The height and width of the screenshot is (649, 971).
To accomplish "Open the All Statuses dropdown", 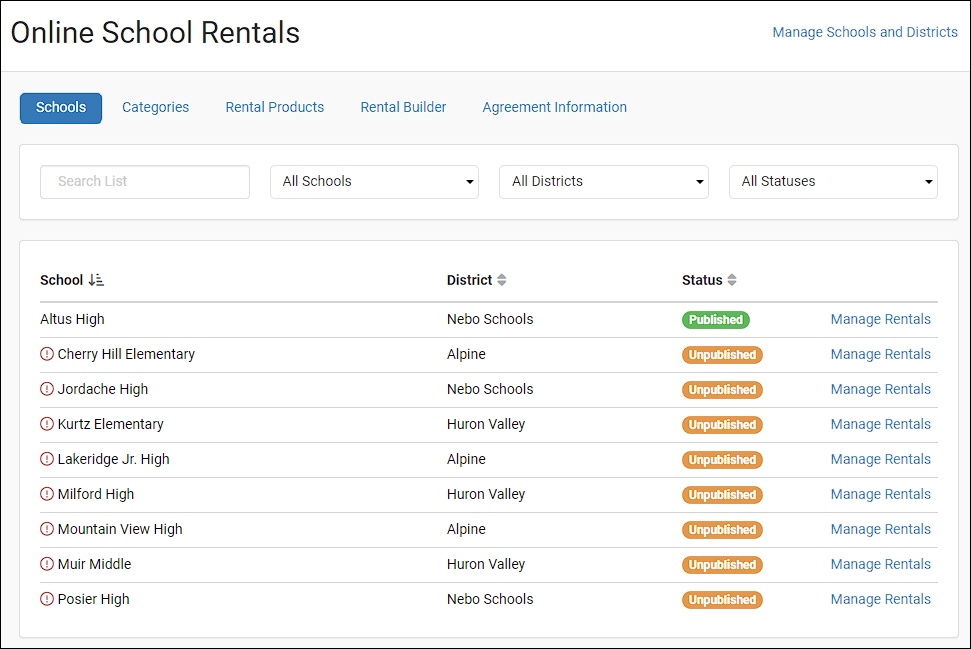I will point(833,181).
